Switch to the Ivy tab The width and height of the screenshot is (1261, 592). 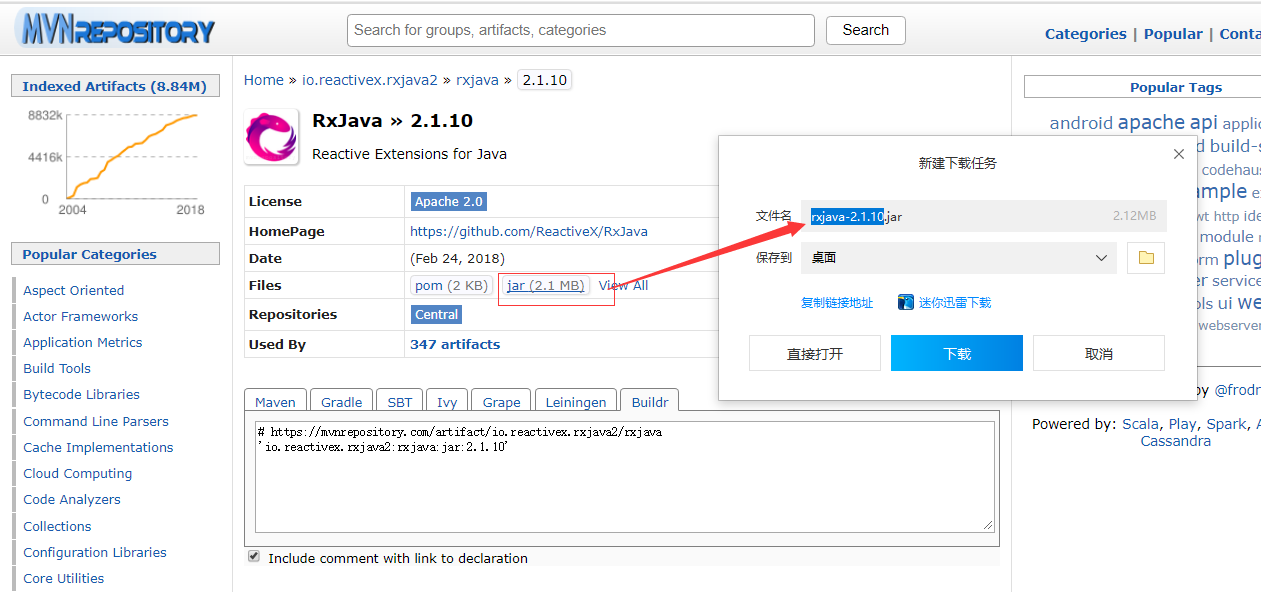(x=447, y=402)
